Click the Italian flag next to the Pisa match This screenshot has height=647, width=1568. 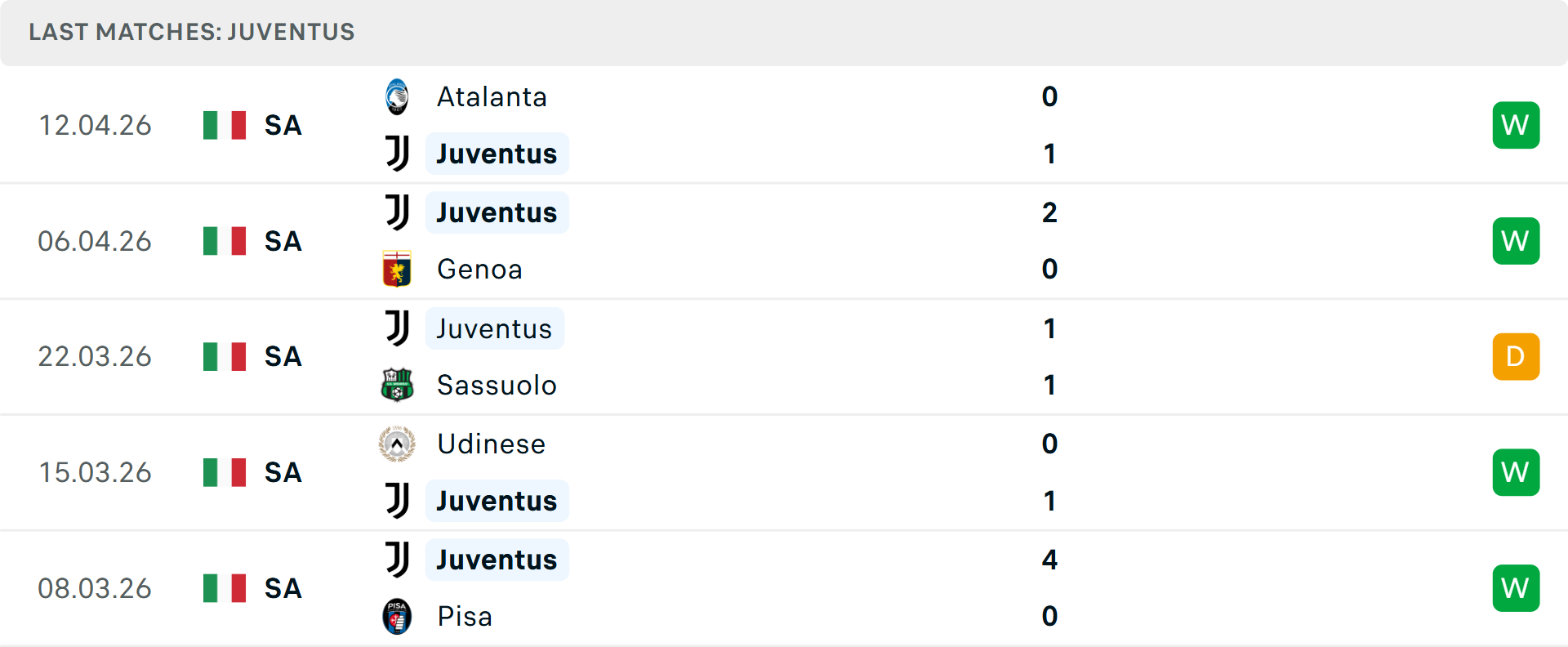[224, 587]
